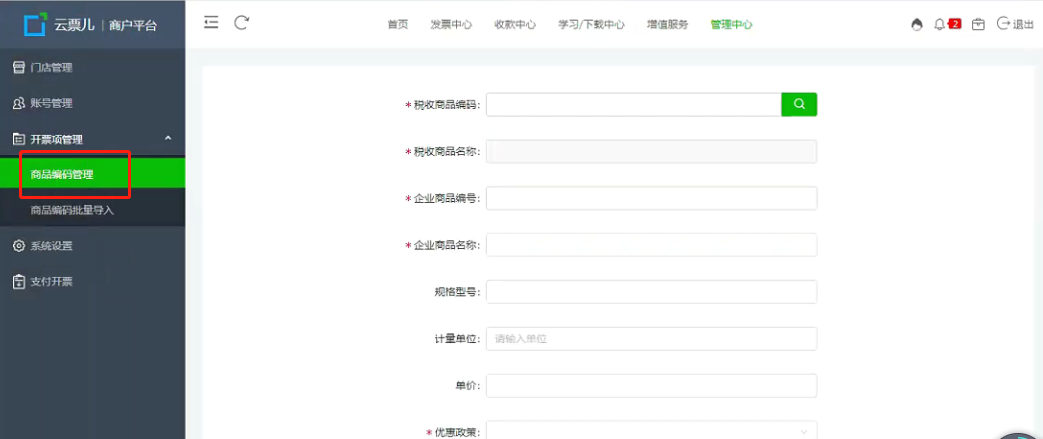Focus the 计量单位 input field
Image resolution: width=1043 pixels, height=439 pixels.
(651, 339)
